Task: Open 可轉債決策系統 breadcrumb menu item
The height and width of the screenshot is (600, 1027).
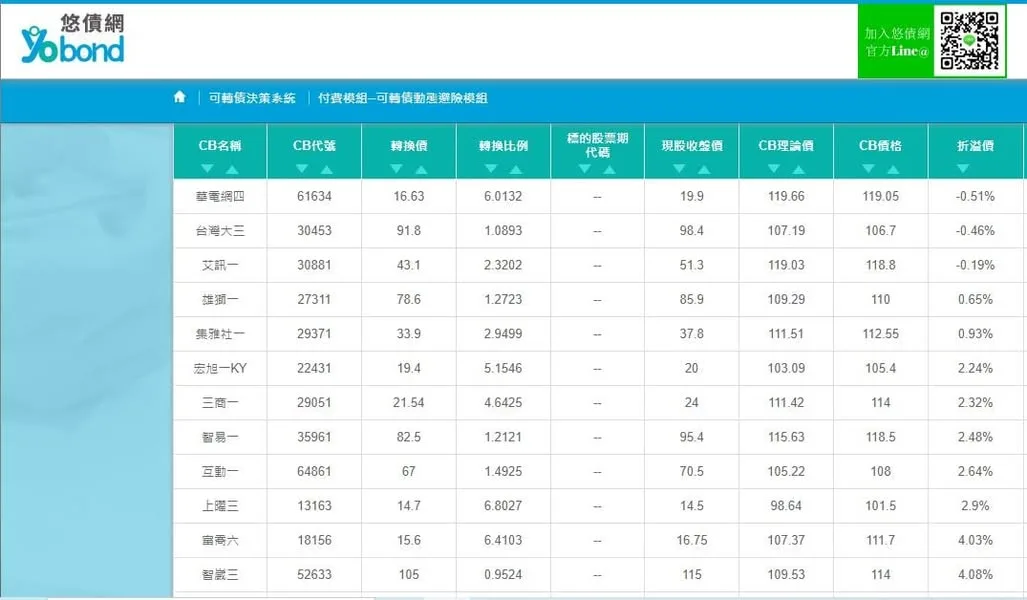Action: coord(252,98)
